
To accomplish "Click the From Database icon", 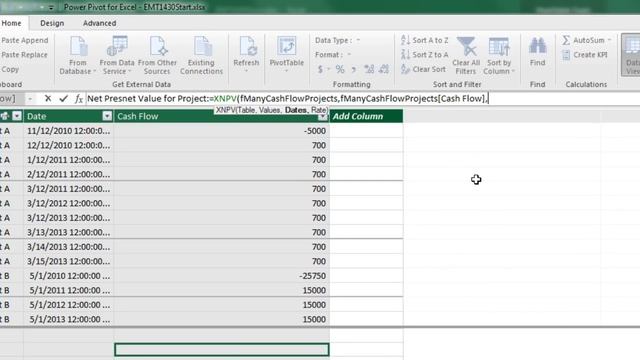I will (78, 46).
